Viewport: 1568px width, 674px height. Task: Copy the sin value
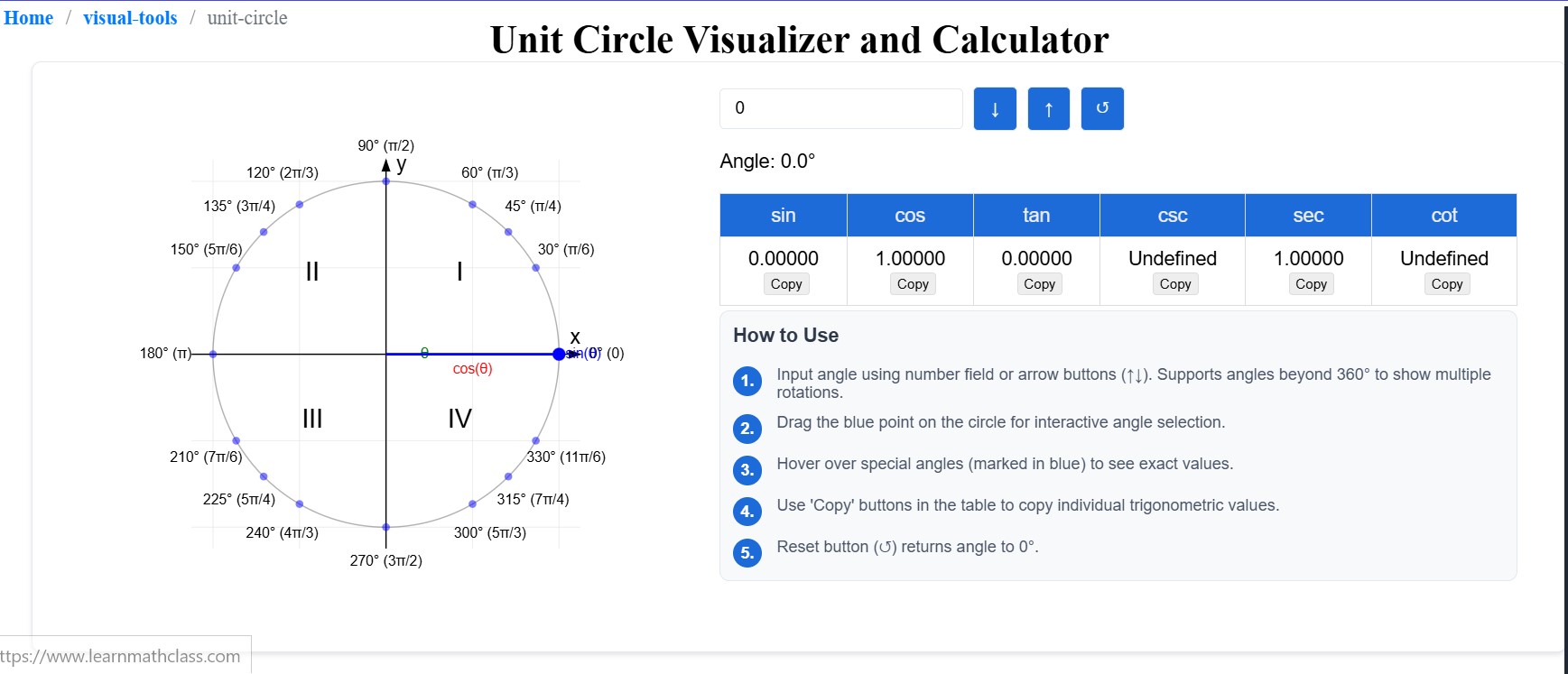coord(786,284)
